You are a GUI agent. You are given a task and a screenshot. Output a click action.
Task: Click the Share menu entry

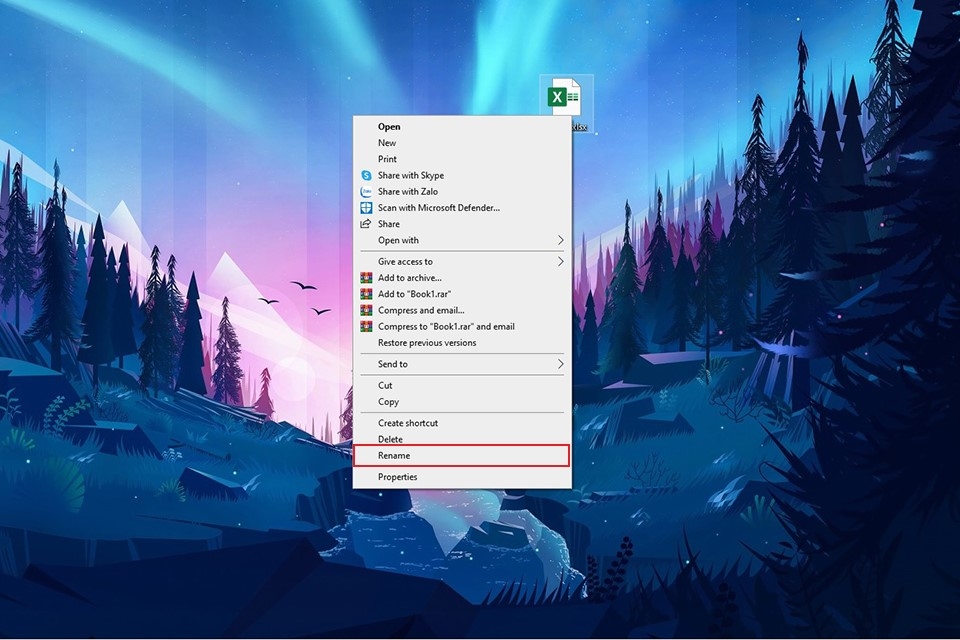[462, 224]
